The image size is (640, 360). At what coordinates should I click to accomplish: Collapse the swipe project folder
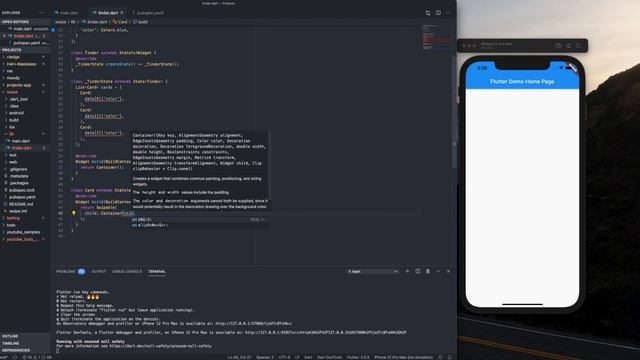pyautogui.click(x=12, y=92)
